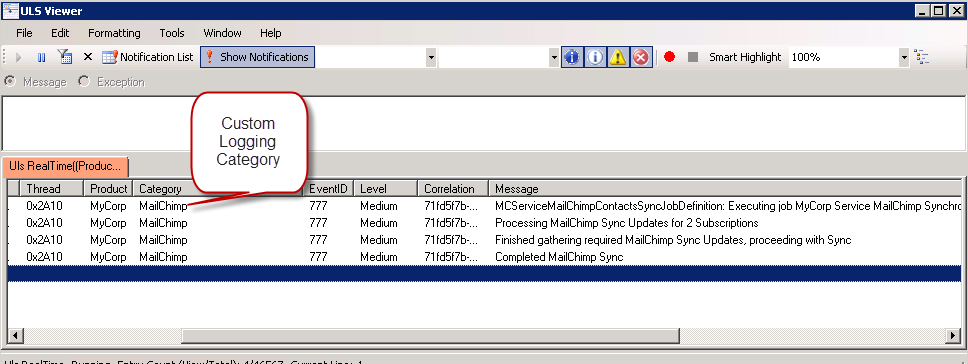Screen dimensions: 968x364
Task: Open the first empty toolbar combo box dropdown
Action: pyautogui.click(x=431, y=57)
